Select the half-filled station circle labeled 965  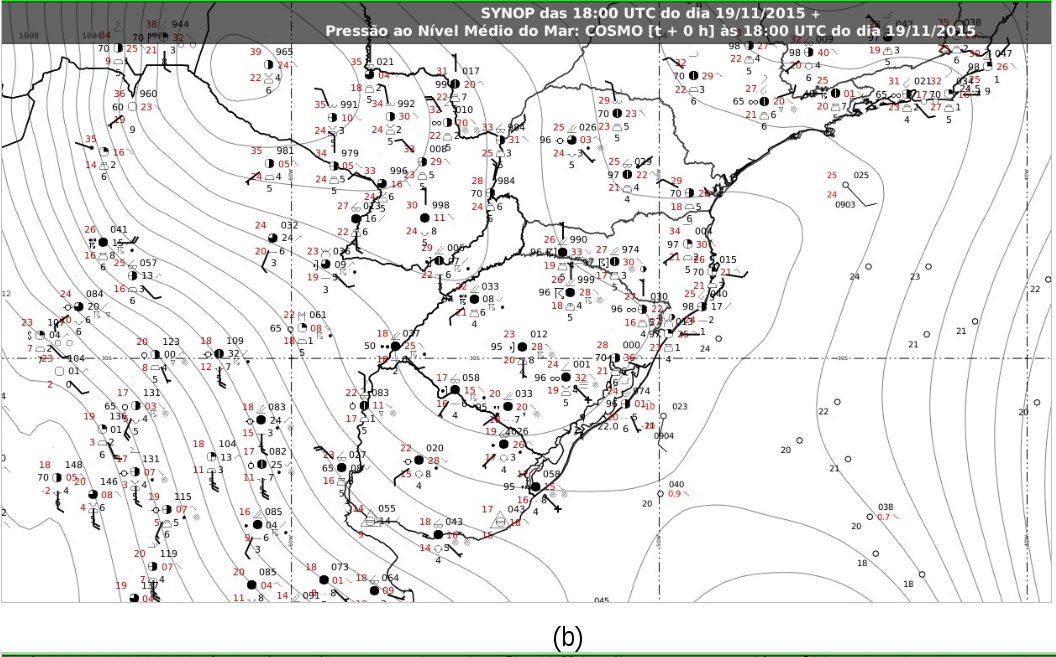click(x=270, y=64)
